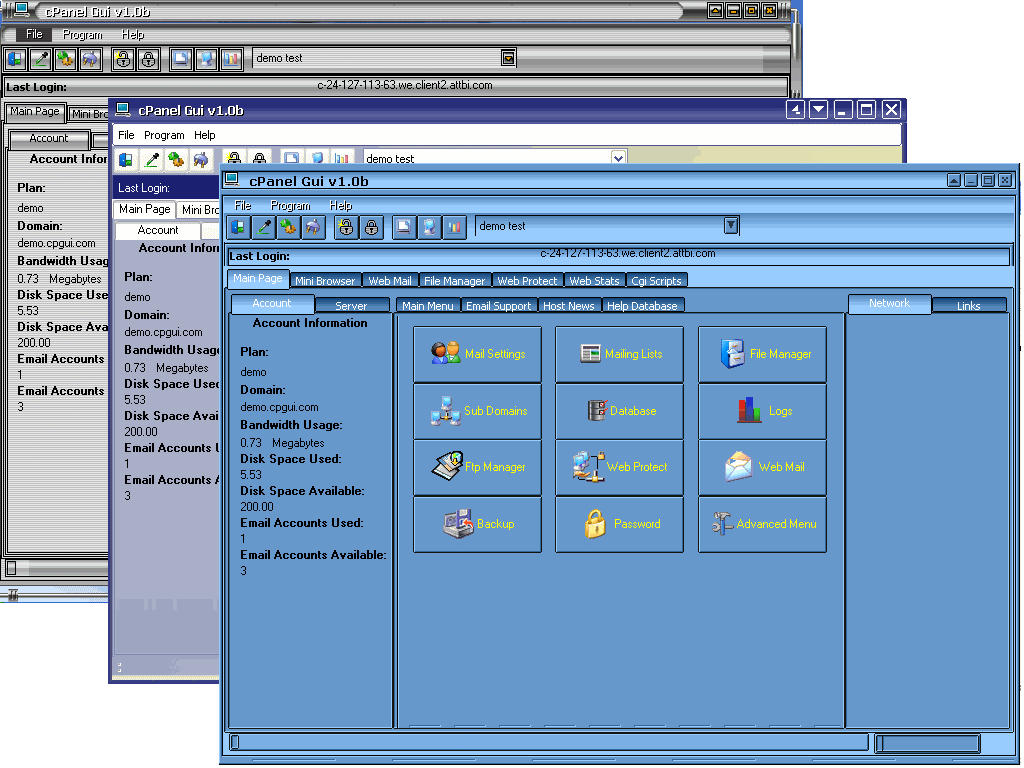The height and width of the screenshot is (768, 1024).
Task: Switch to the Cgi Scripts tab
Action: coord(656,281)
